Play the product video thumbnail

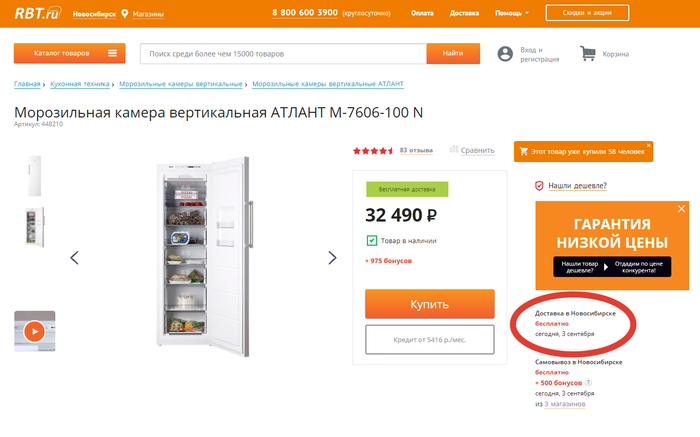coord(34,331)
